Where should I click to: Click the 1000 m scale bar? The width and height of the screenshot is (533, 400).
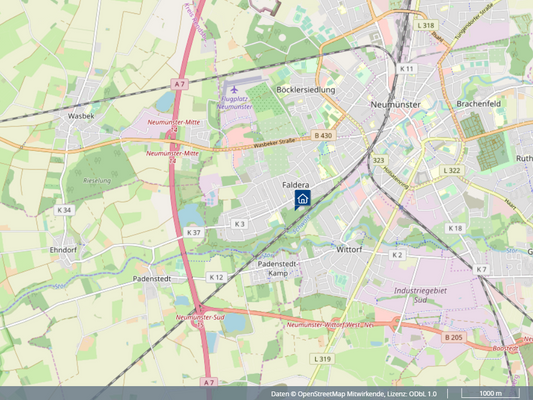coord(490,393)
